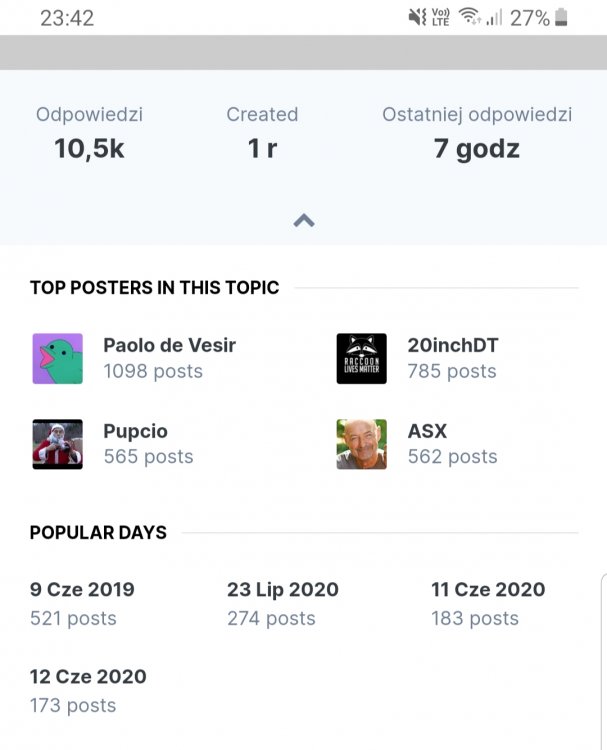
Task: Tap the muted sound status icon
Action: (x=417, y=17)
